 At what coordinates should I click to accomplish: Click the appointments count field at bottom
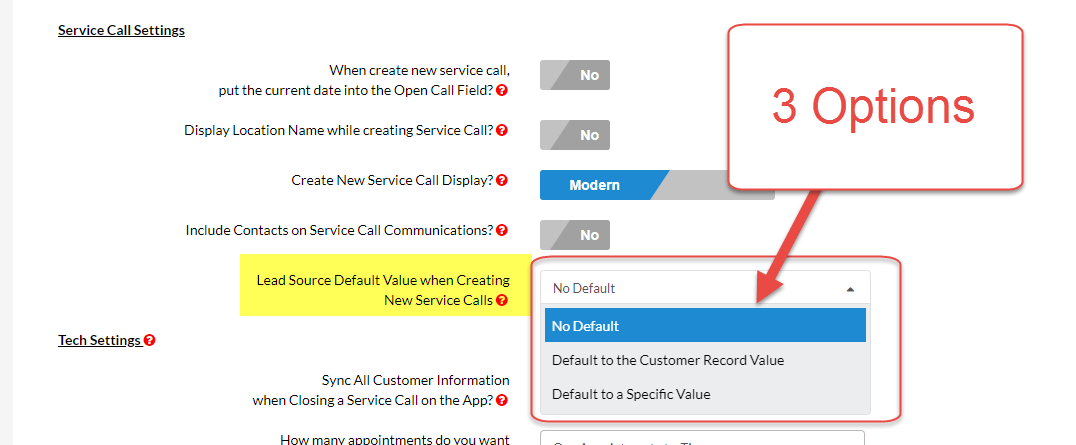702,438
